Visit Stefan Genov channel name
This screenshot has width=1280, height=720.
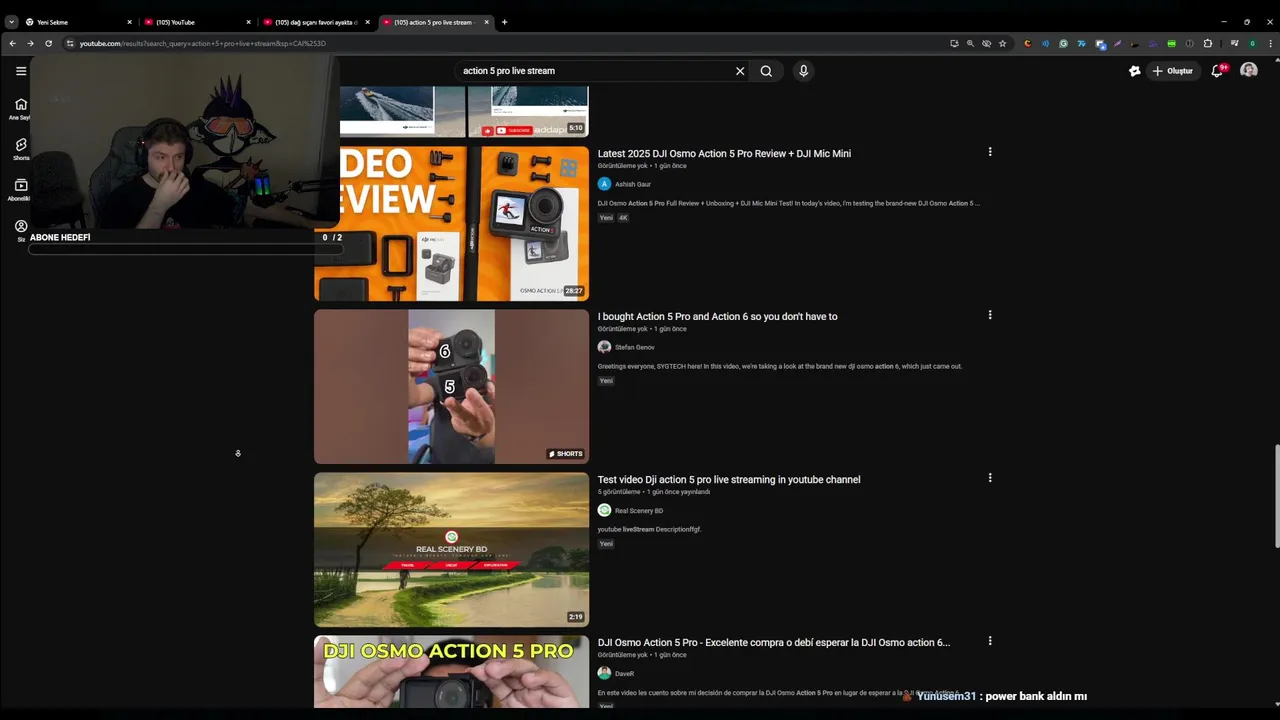pos(634,347)
